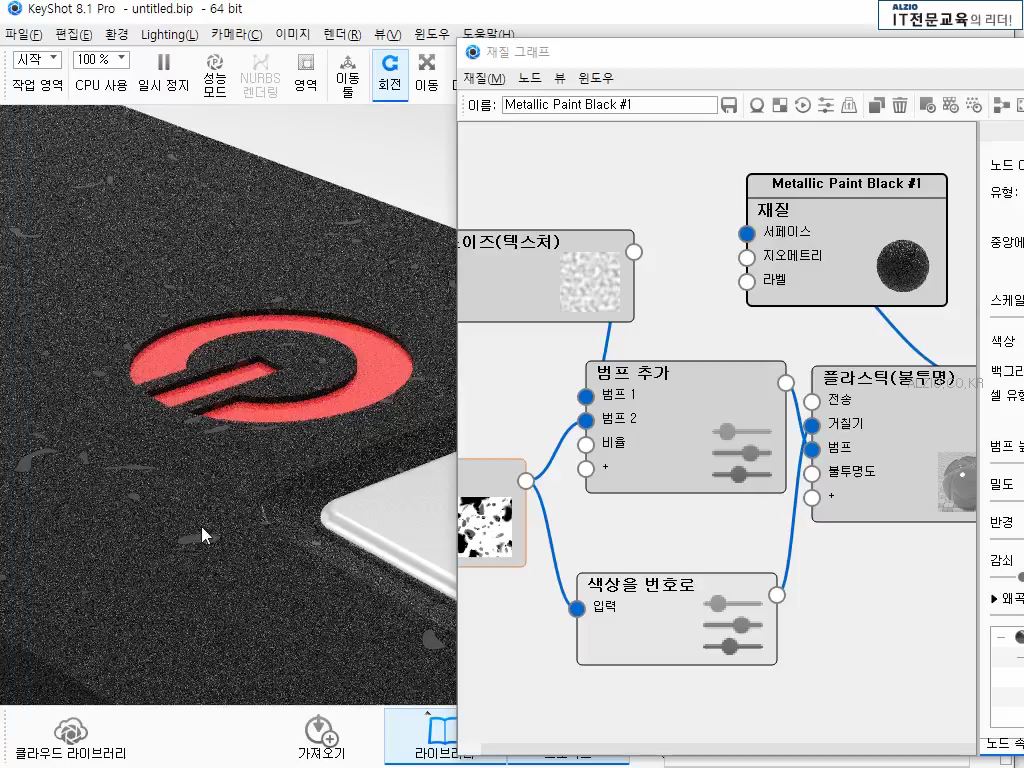
Task: Open the 파일 menu
Action: coord(24,35)
